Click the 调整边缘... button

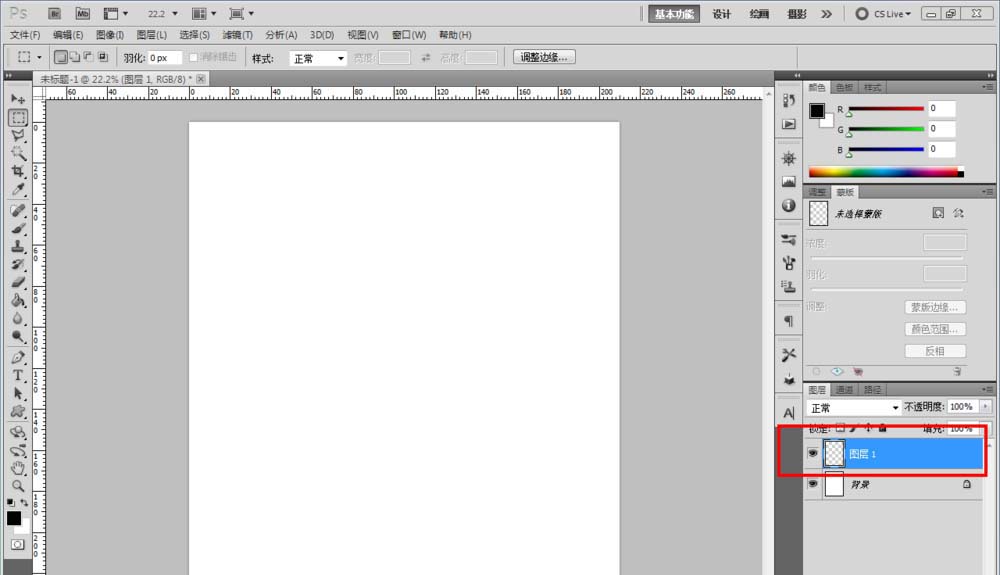(544, 57)
